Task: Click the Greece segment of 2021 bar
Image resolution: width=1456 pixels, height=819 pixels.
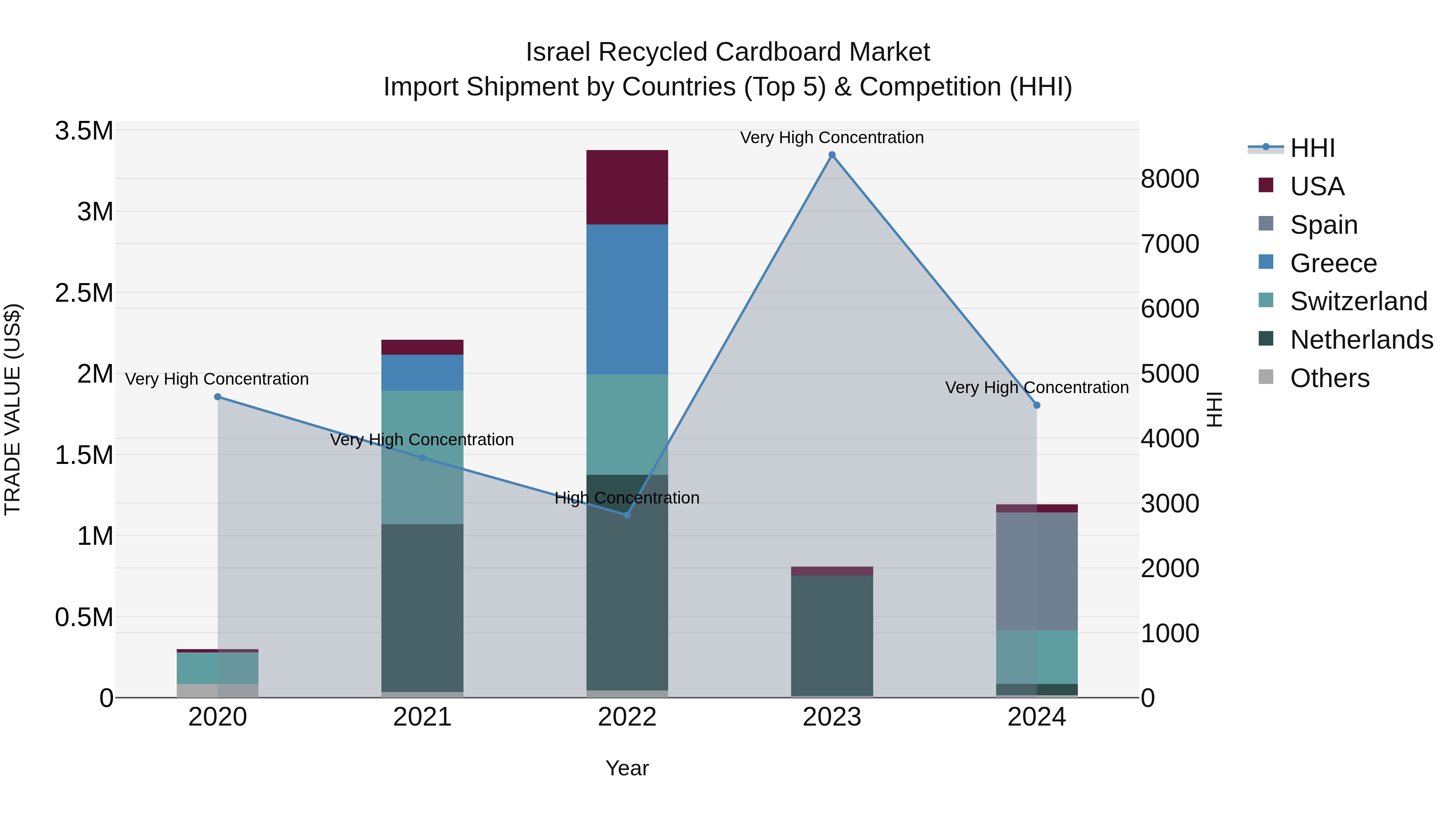Action: (422, 373)
